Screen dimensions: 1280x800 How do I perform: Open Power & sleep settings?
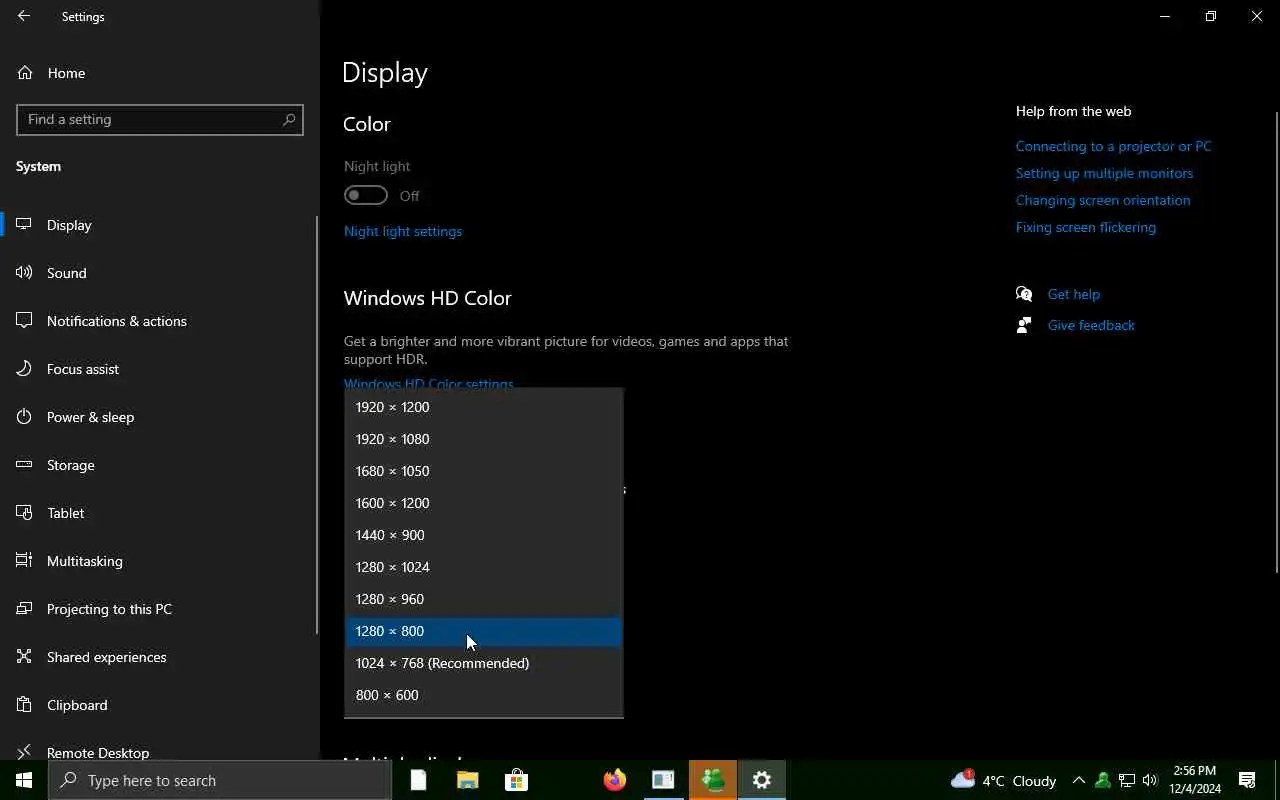[x=160, y=417]
